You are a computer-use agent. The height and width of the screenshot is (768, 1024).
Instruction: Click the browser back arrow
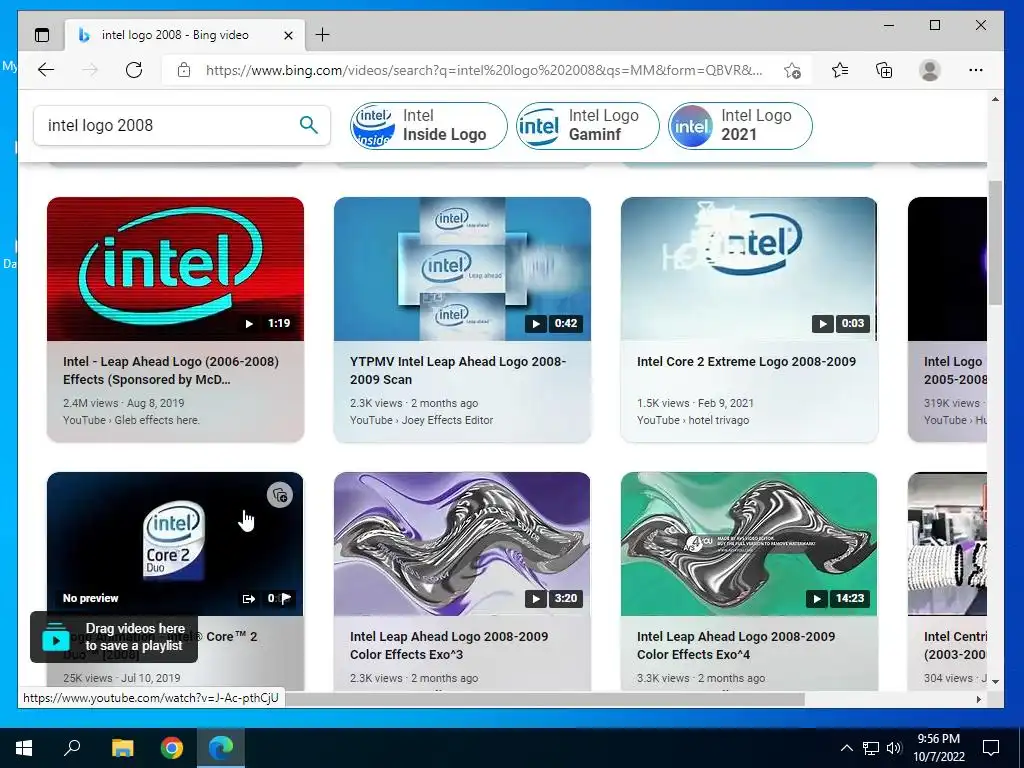46,70
